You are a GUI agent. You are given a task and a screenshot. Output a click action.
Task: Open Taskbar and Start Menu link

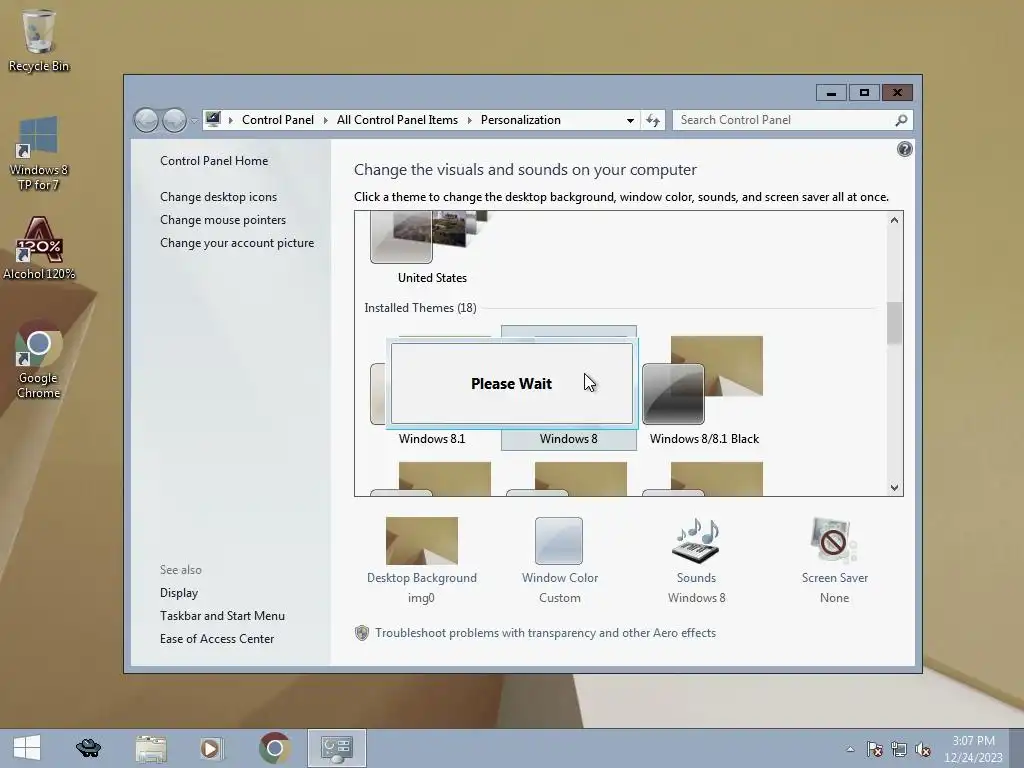pos(222,616)
